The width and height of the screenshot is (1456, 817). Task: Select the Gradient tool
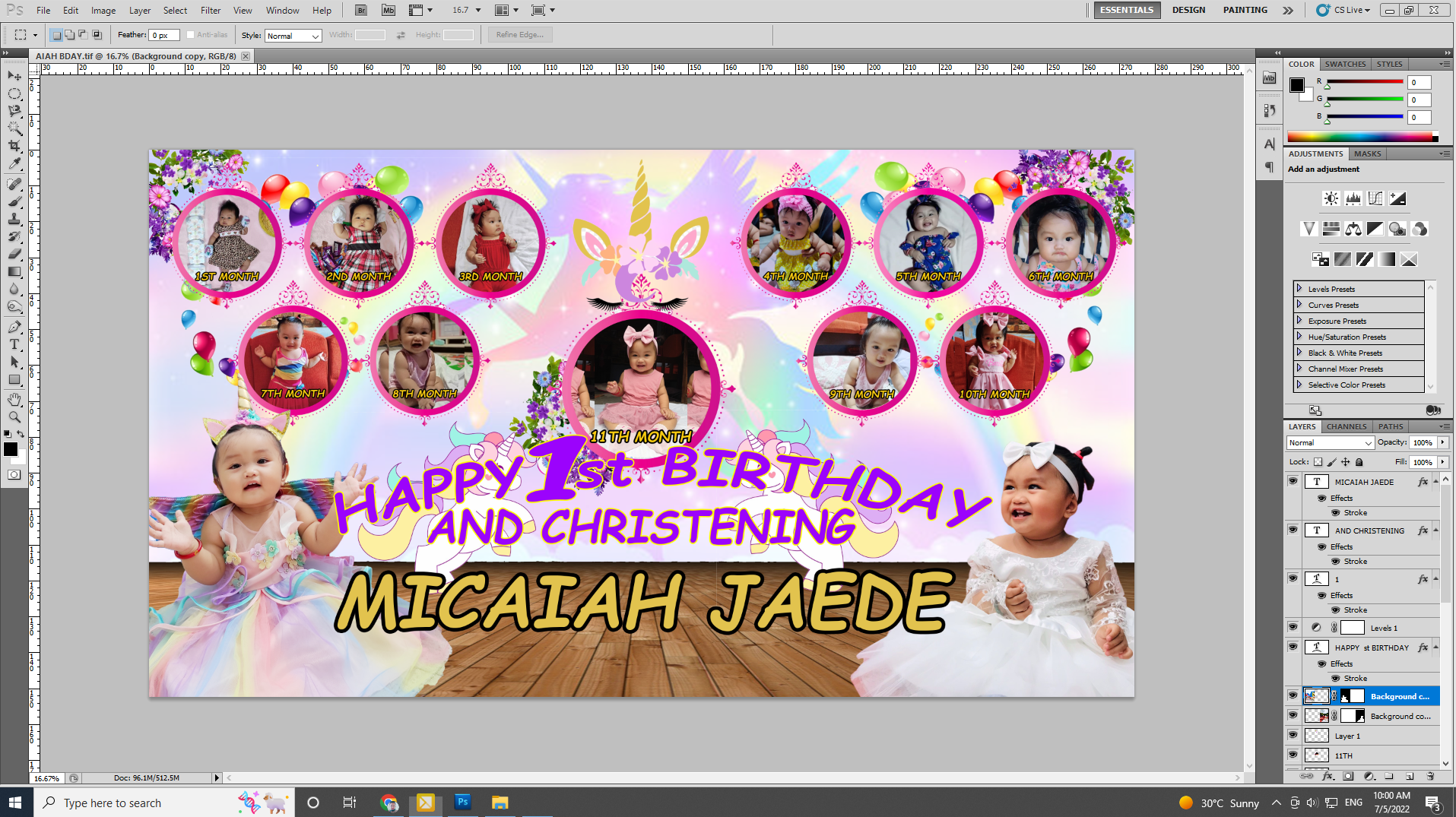[x=14, y=271]
